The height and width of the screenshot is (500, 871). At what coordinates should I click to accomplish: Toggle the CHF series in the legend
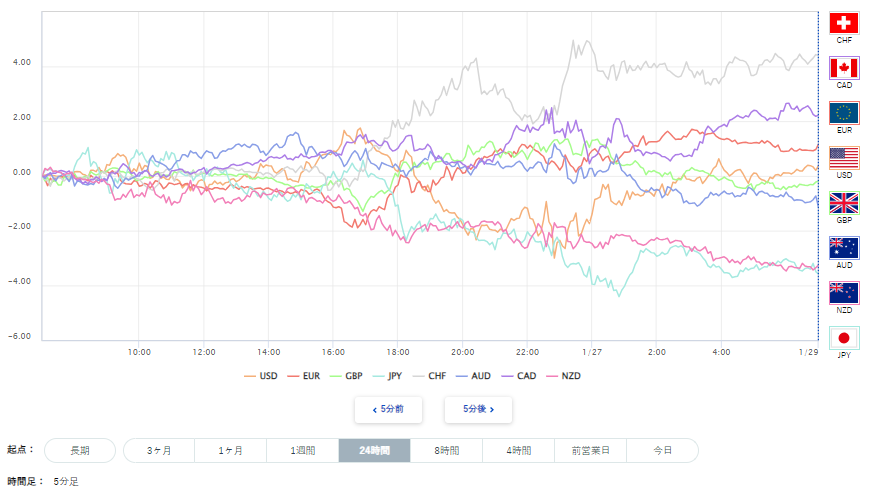(429, 376)
